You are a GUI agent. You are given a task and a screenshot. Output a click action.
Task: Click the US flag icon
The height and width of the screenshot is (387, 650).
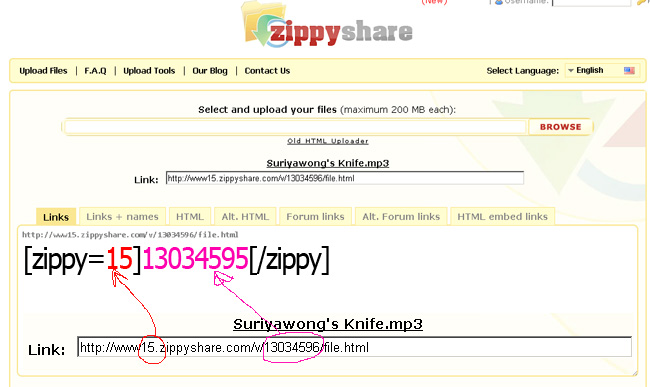pos(629,70)
